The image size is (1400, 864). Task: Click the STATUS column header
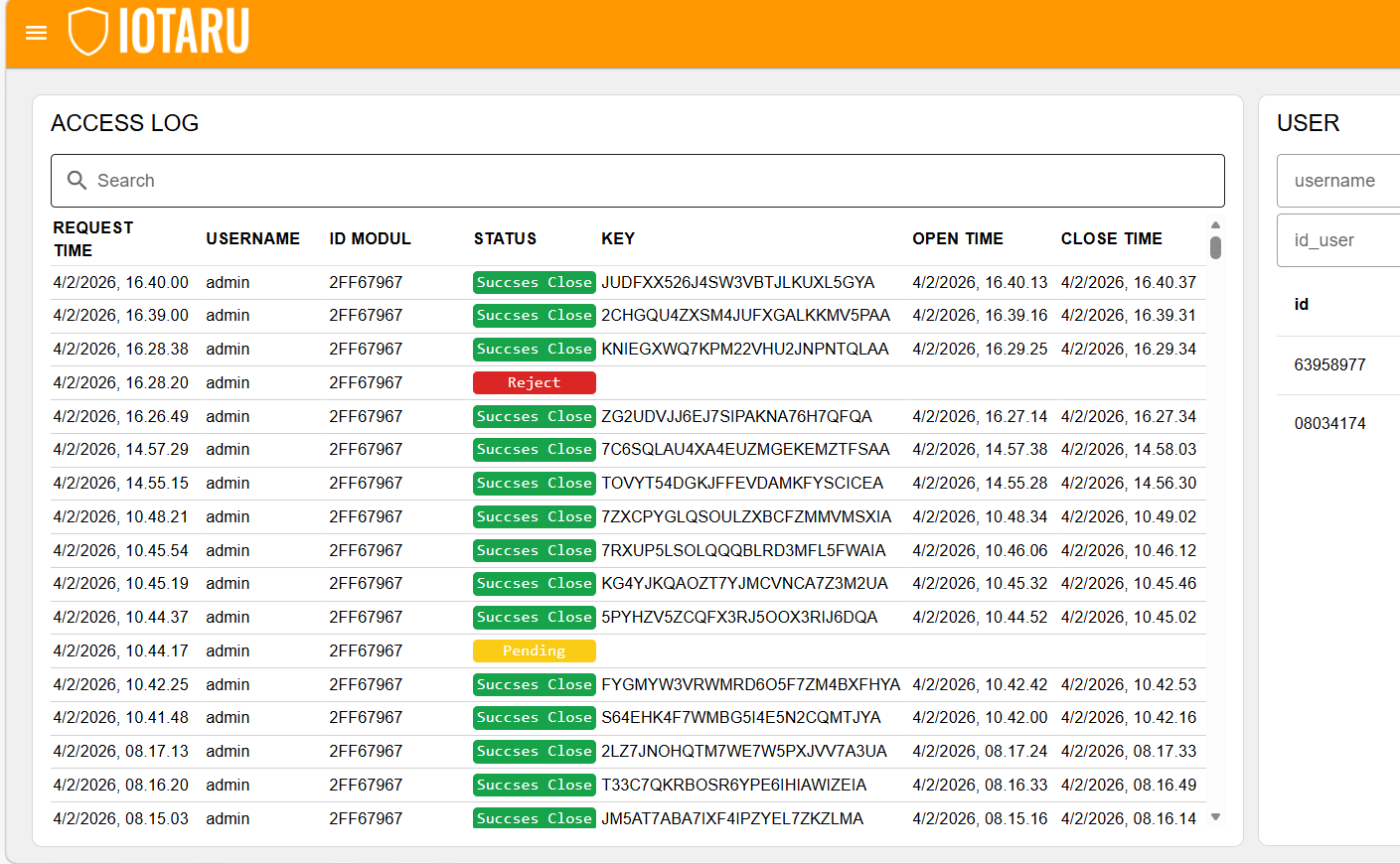pyautogui.click(x=505, y=238)
